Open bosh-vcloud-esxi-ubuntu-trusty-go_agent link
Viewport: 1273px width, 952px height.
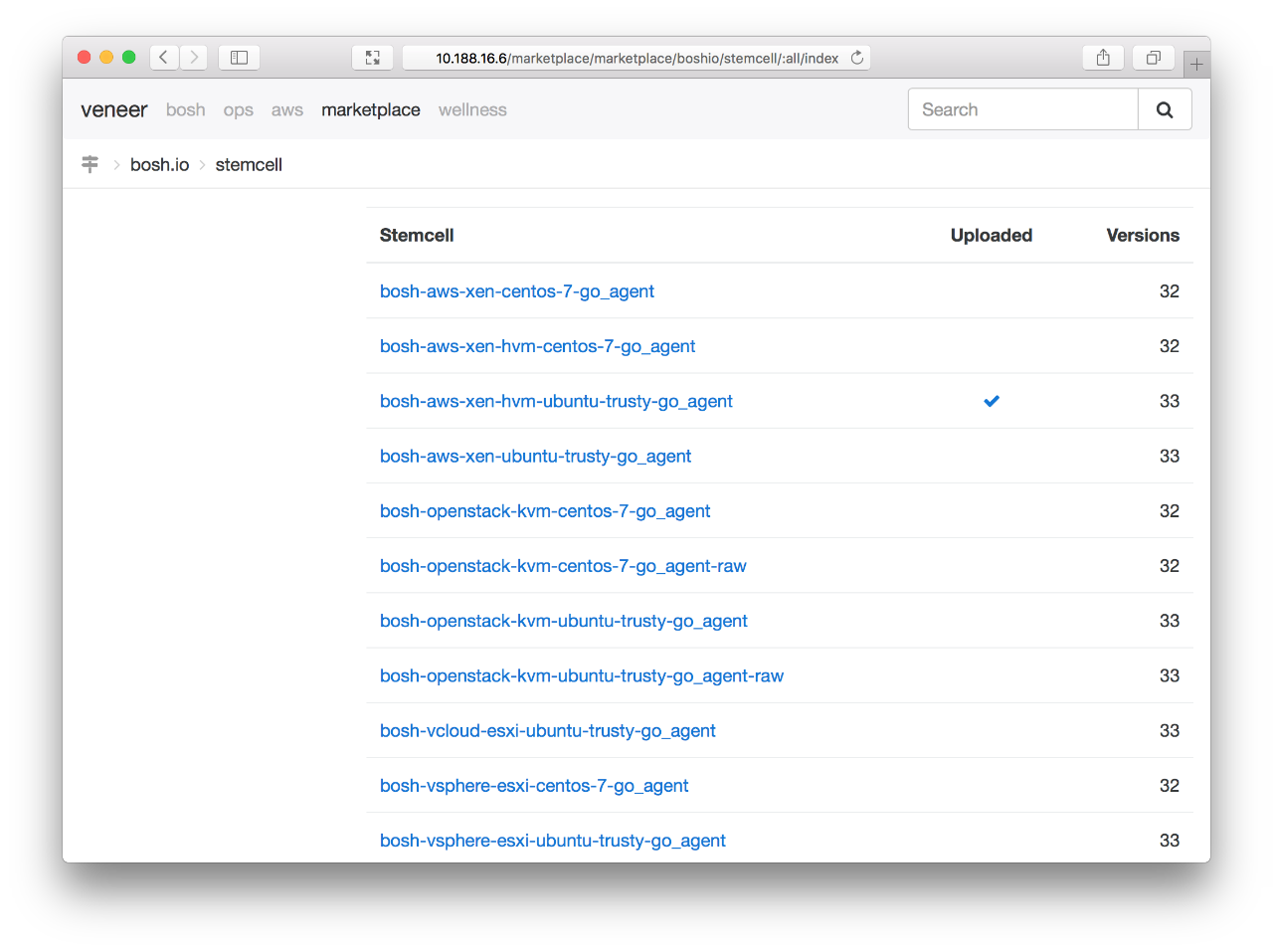547,730
